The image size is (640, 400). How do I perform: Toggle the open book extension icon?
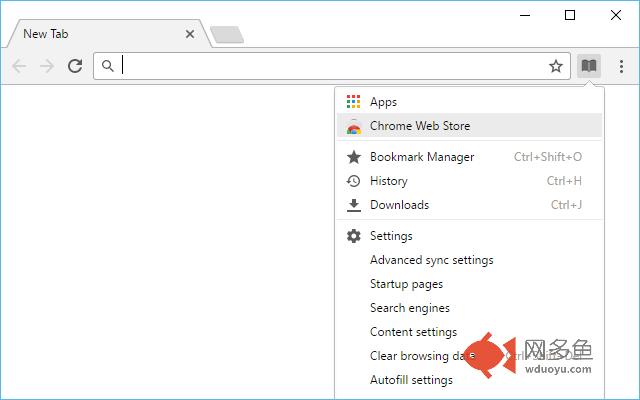point(589,66)
